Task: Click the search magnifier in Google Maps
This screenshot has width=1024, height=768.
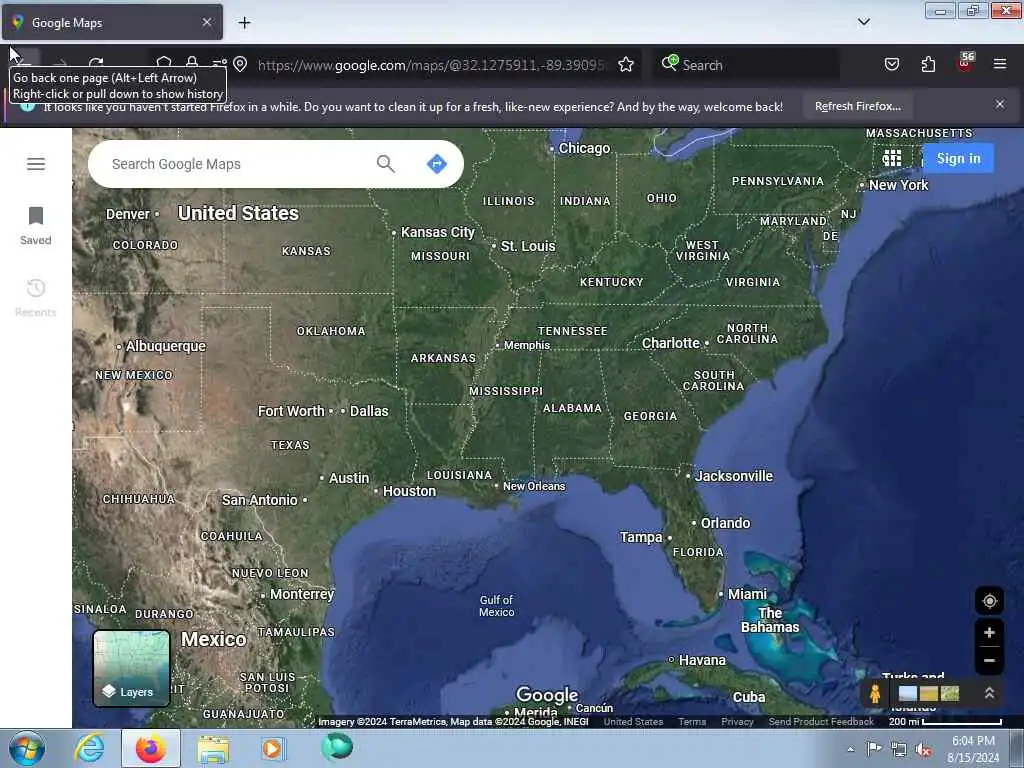Action: pyautogui.click(x=386, y=164)
